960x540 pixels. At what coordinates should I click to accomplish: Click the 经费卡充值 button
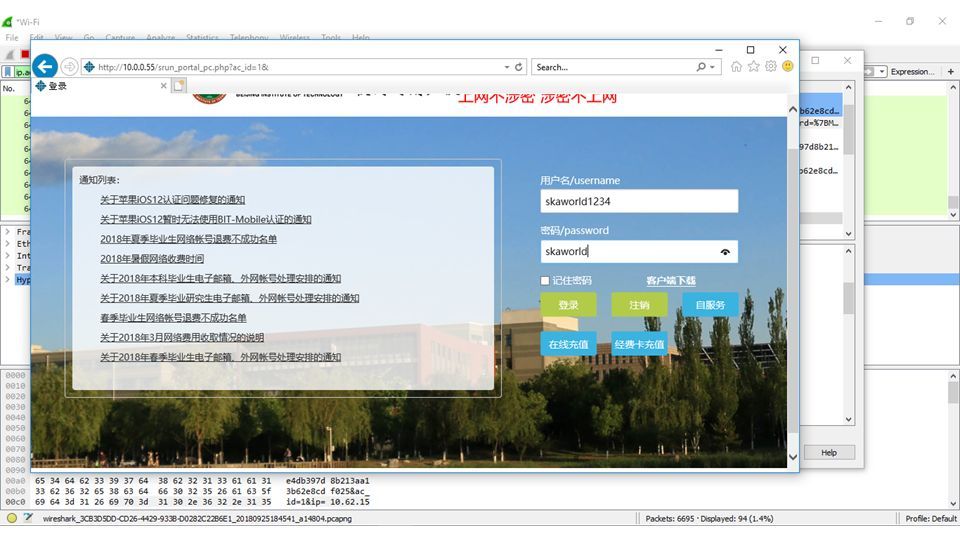point(639,344)
